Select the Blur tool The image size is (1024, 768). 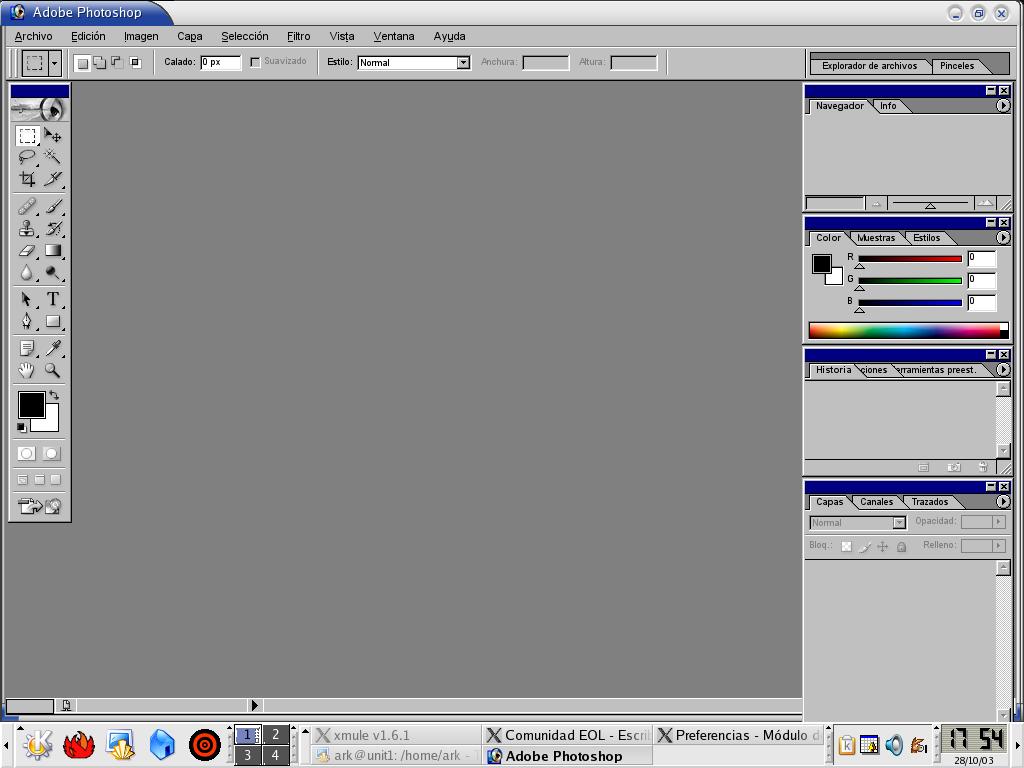[27, 272]
